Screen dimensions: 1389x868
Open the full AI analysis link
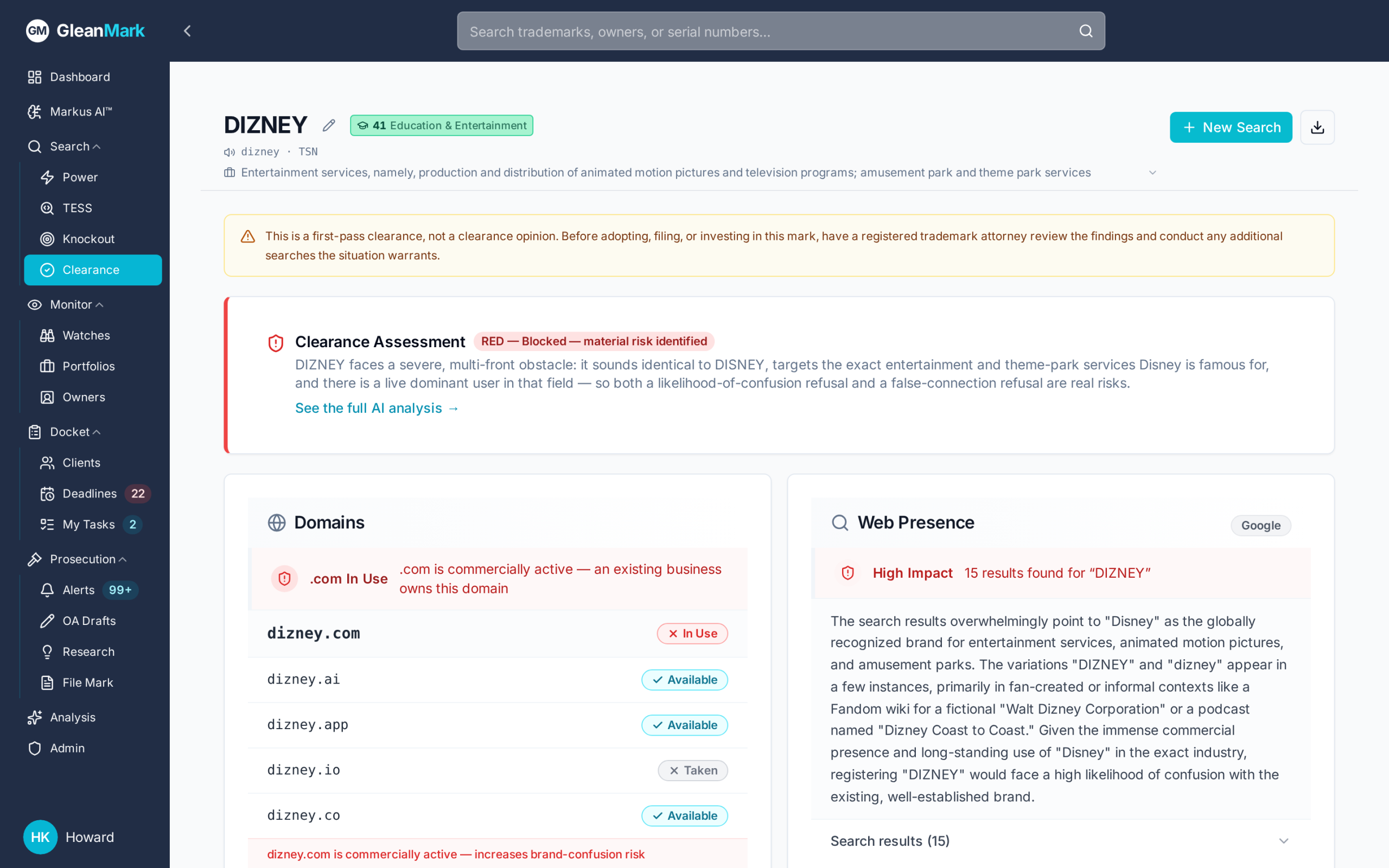click(377, 408)
